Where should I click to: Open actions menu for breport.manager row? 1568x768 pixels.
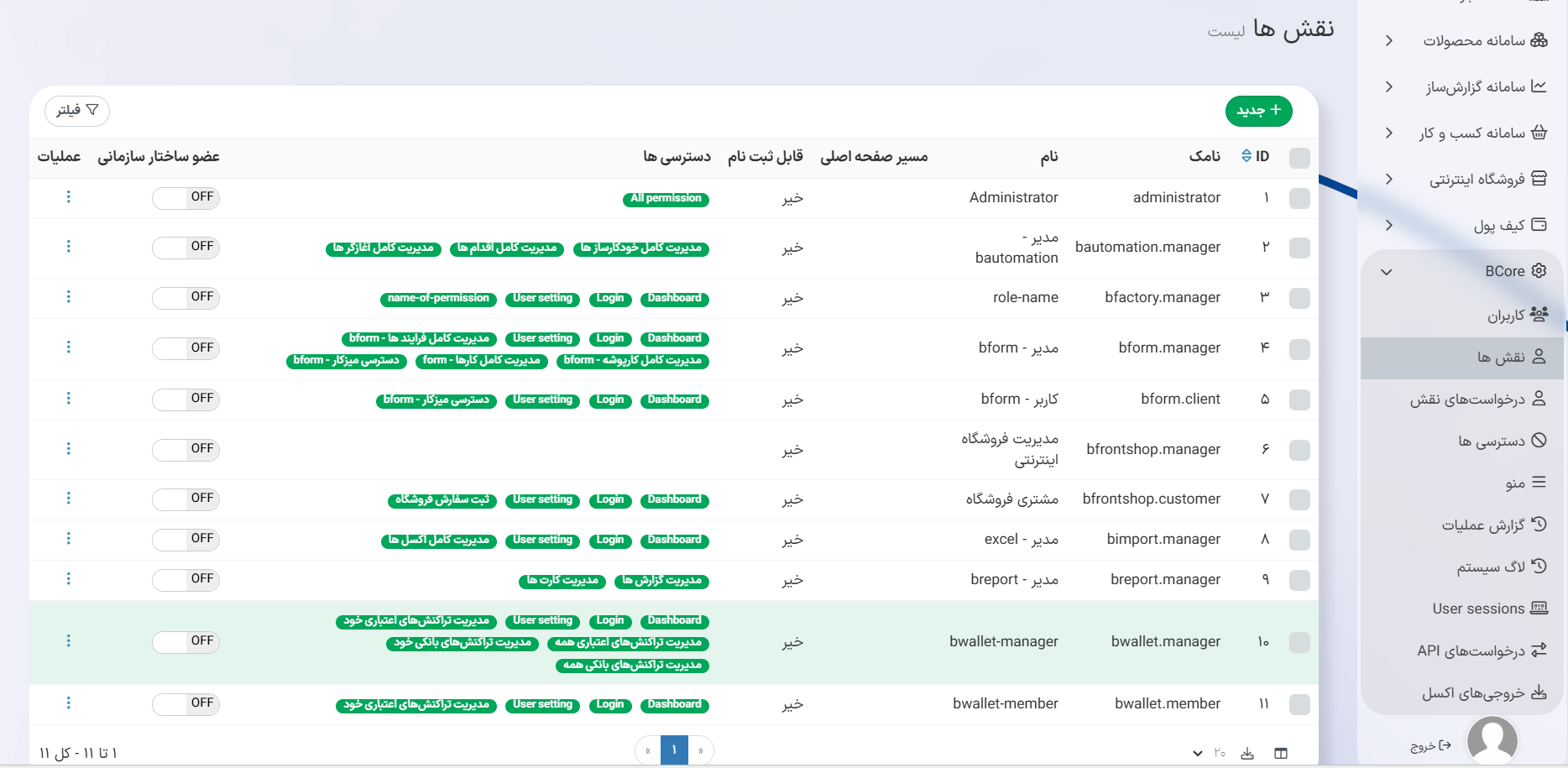69,578
